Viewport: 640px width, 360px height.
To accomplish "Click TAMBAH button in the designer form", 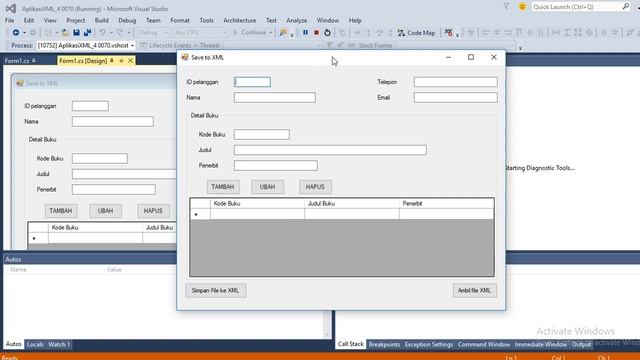I will point(61,211).
